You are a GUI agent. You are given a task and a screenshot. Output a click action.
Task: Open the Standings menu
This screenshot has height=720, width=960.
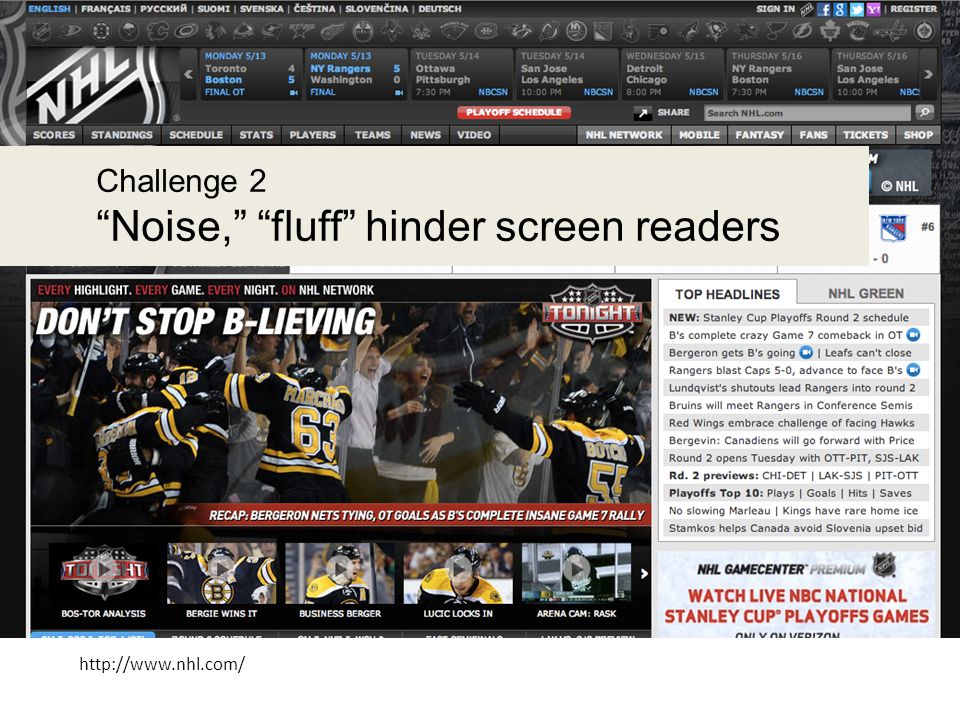[x=122, y=135]
